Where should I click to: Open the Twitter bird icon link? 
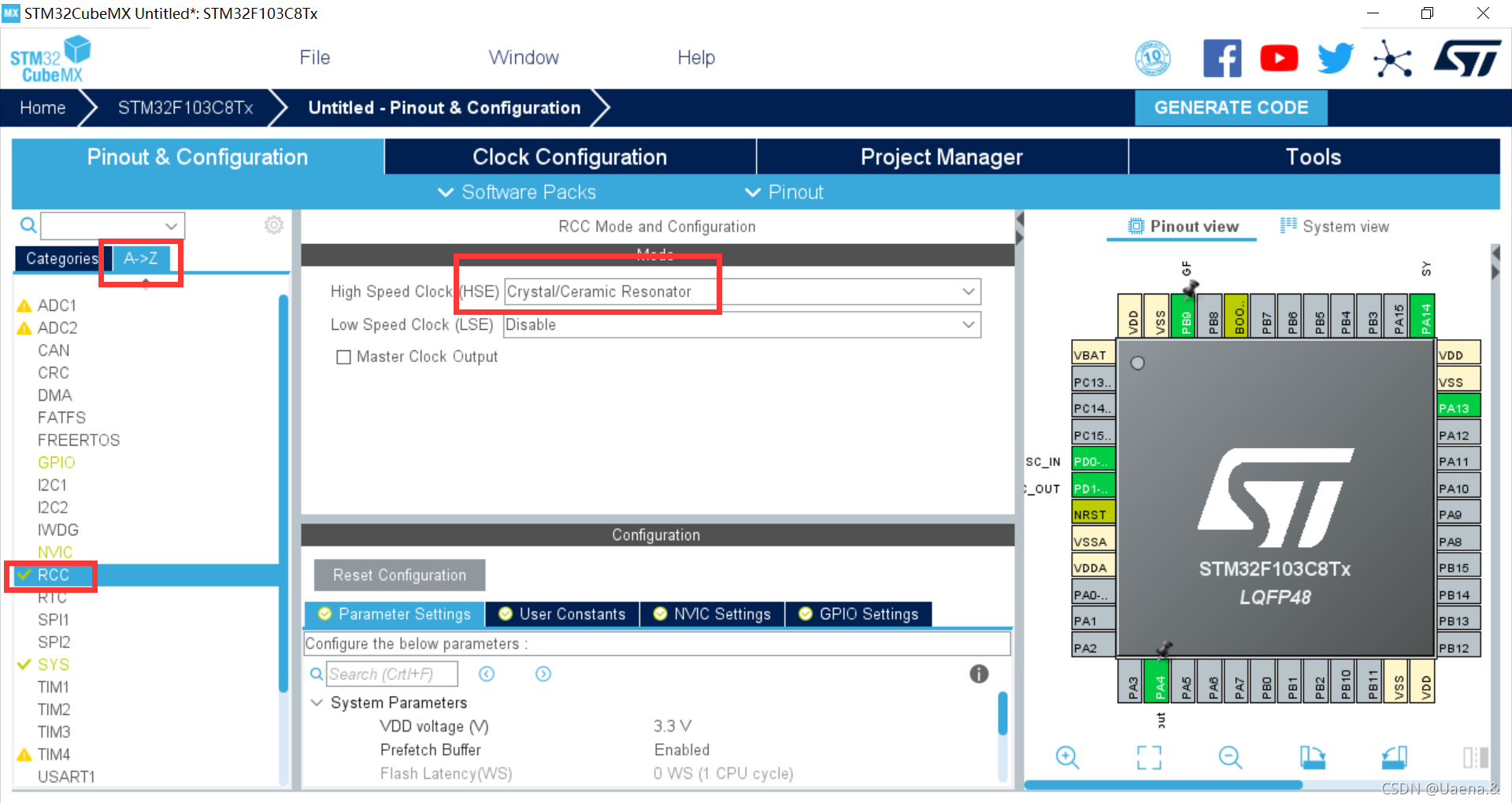pos(1336,58)
